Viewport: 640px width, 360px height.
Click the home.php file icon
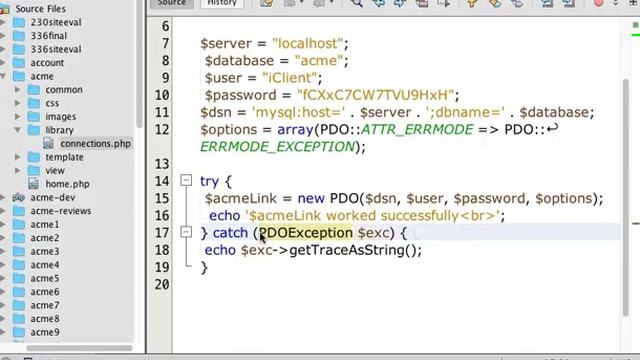pyautogui.click(x=33, y=184)
